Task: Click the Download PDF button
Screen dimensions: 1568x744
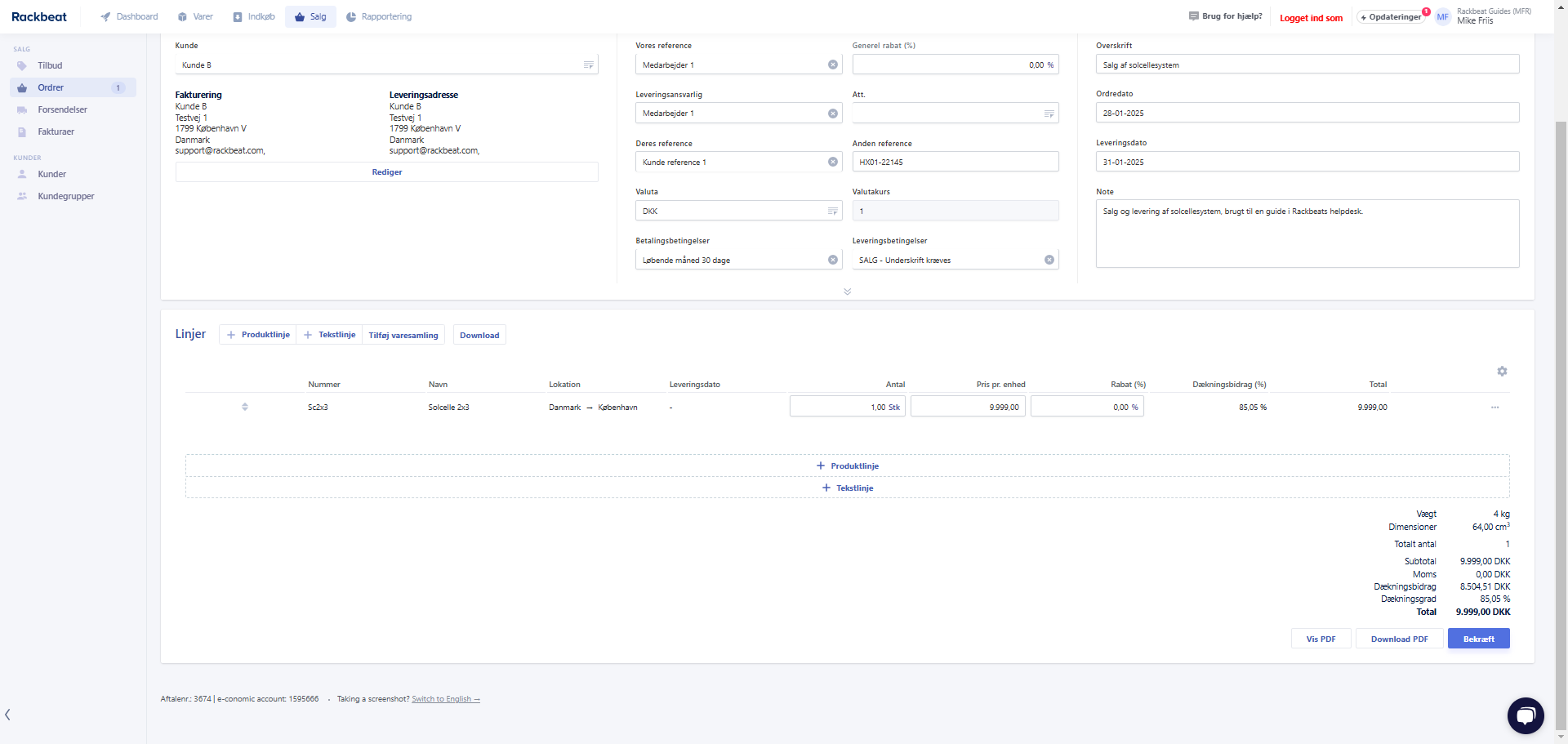Action: pyautogui.click(x=1399, y=639)
